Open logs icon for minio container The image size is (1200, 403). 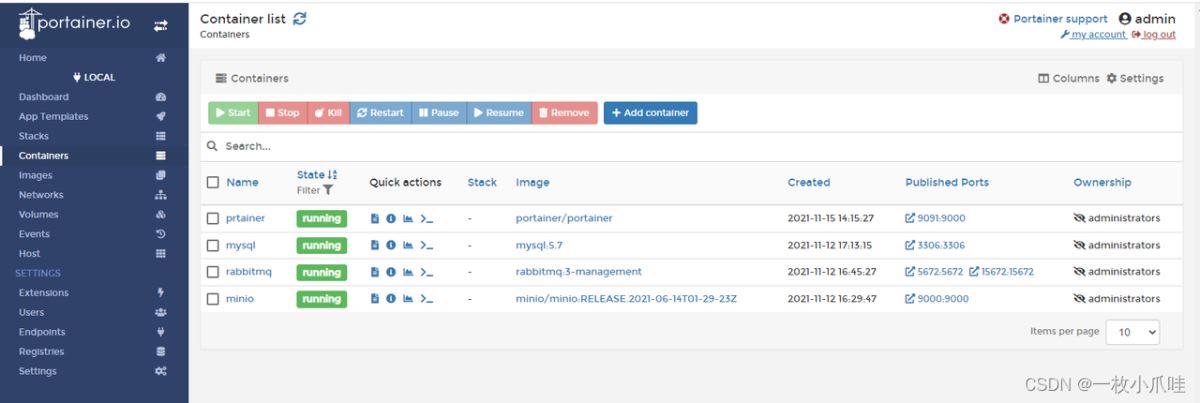coord(375,298)
